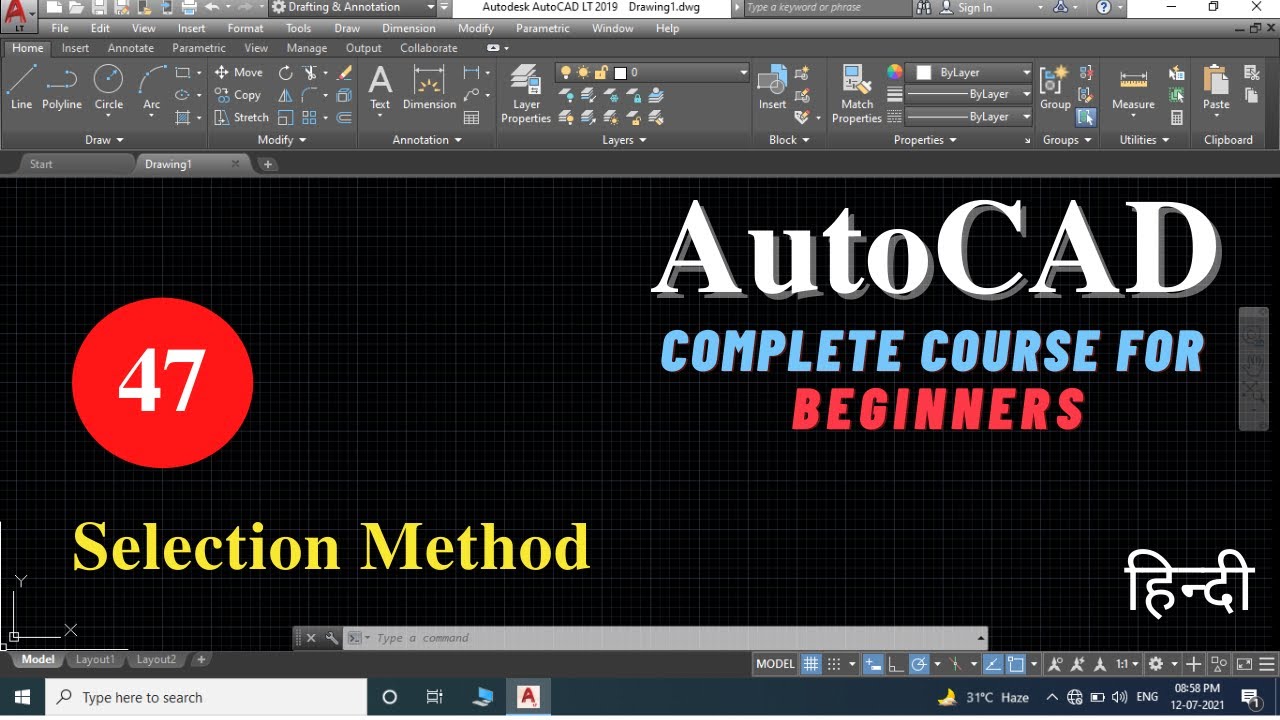The image size is (1280, 720).
Task: Open the object color ByLayer dropdown
Action: [x=969, y=72]
